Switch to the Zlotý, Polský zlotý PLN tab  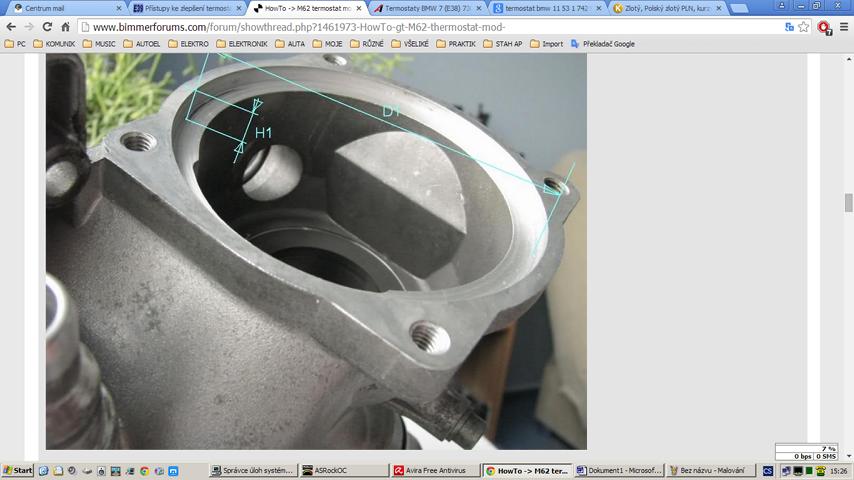(667, 8)
